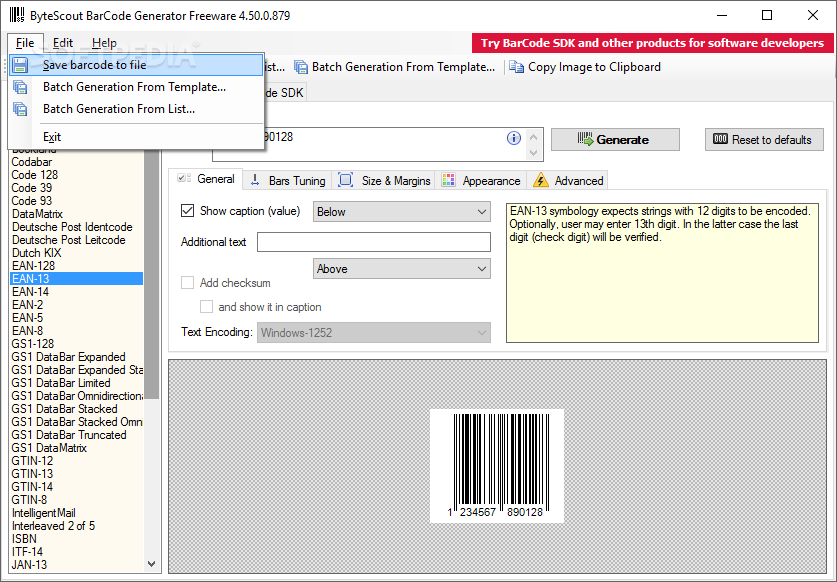
Task: Click Batch Generation From Template toolbar button
Action: [x=395, y=67]
